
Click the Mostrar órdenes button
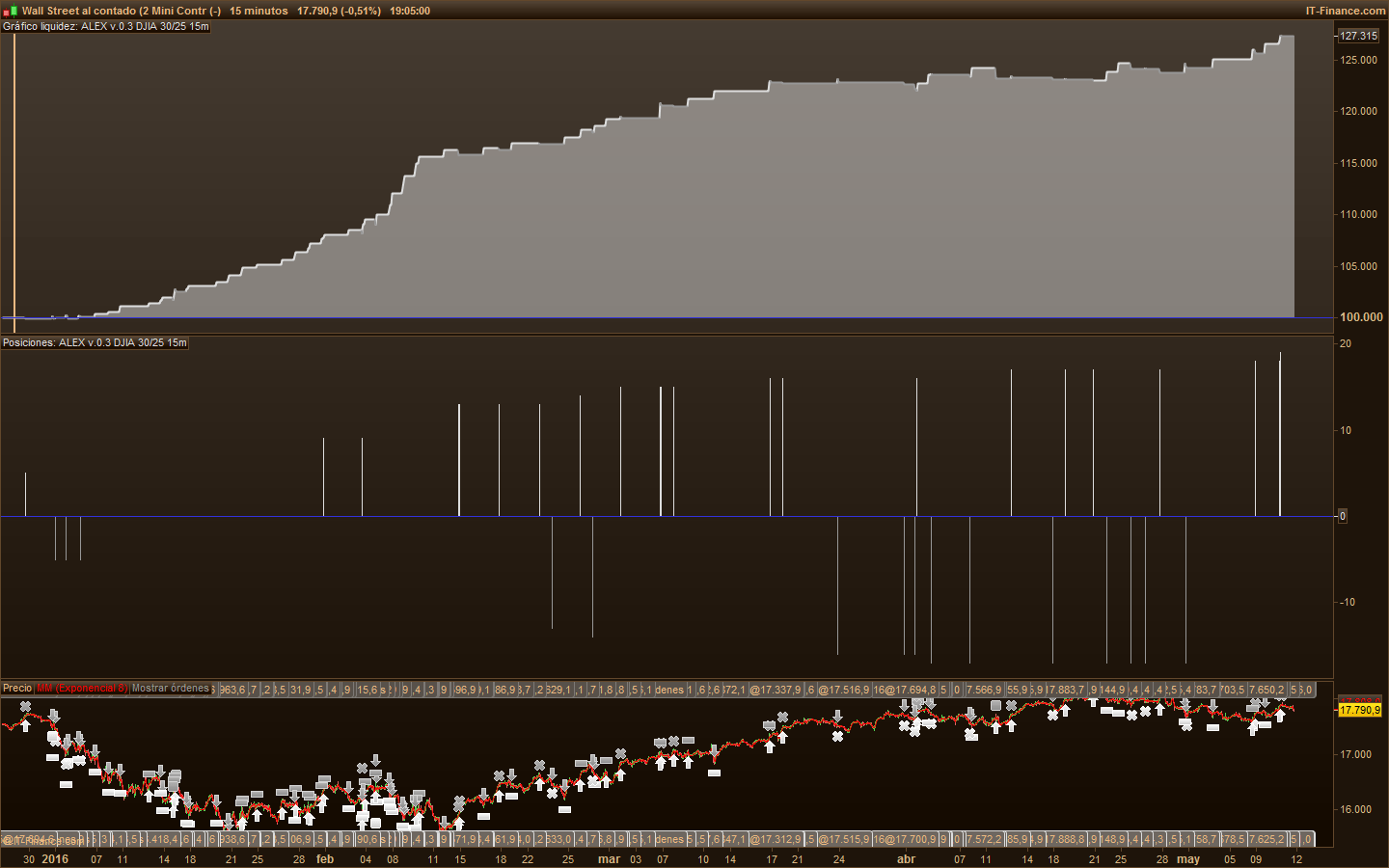(170, 689)
